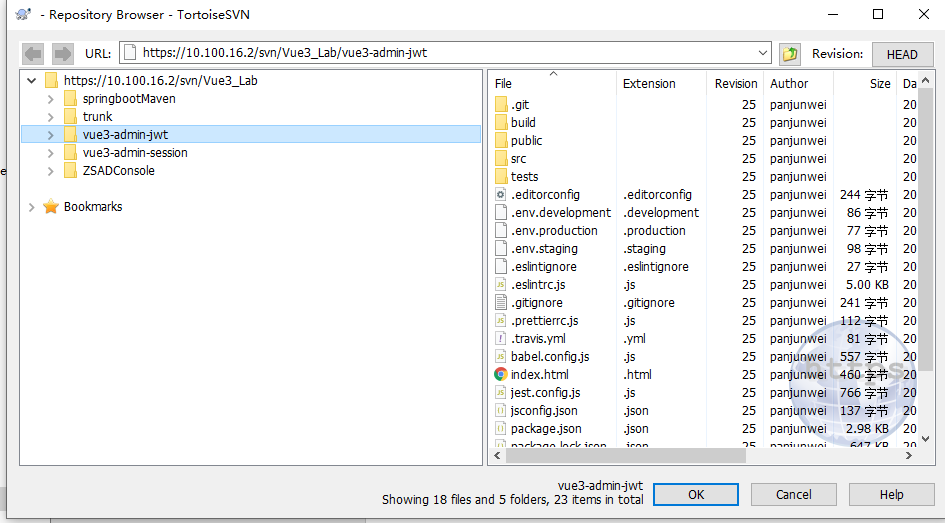Click the JS icon of .eslintrc.js
This screenshot has width=945, height=523.
point(500,284)
